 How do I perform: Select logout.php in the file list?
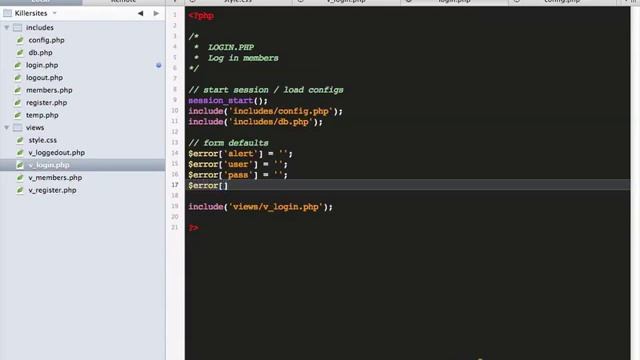point(44,78)
